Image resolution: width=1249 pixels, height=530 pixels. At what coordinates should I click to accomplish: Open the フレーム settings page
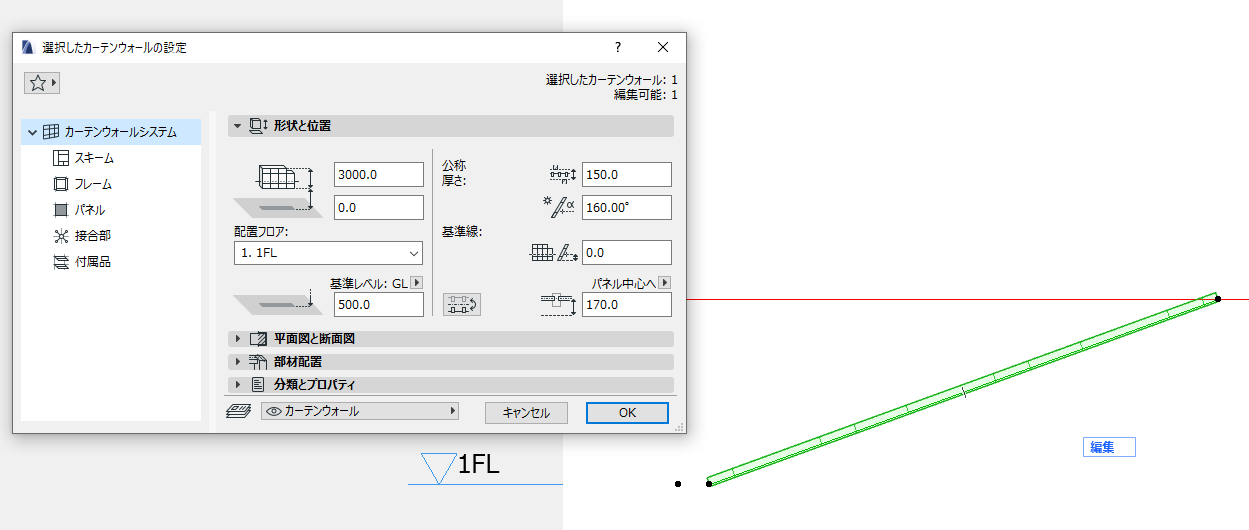point(93,184)
